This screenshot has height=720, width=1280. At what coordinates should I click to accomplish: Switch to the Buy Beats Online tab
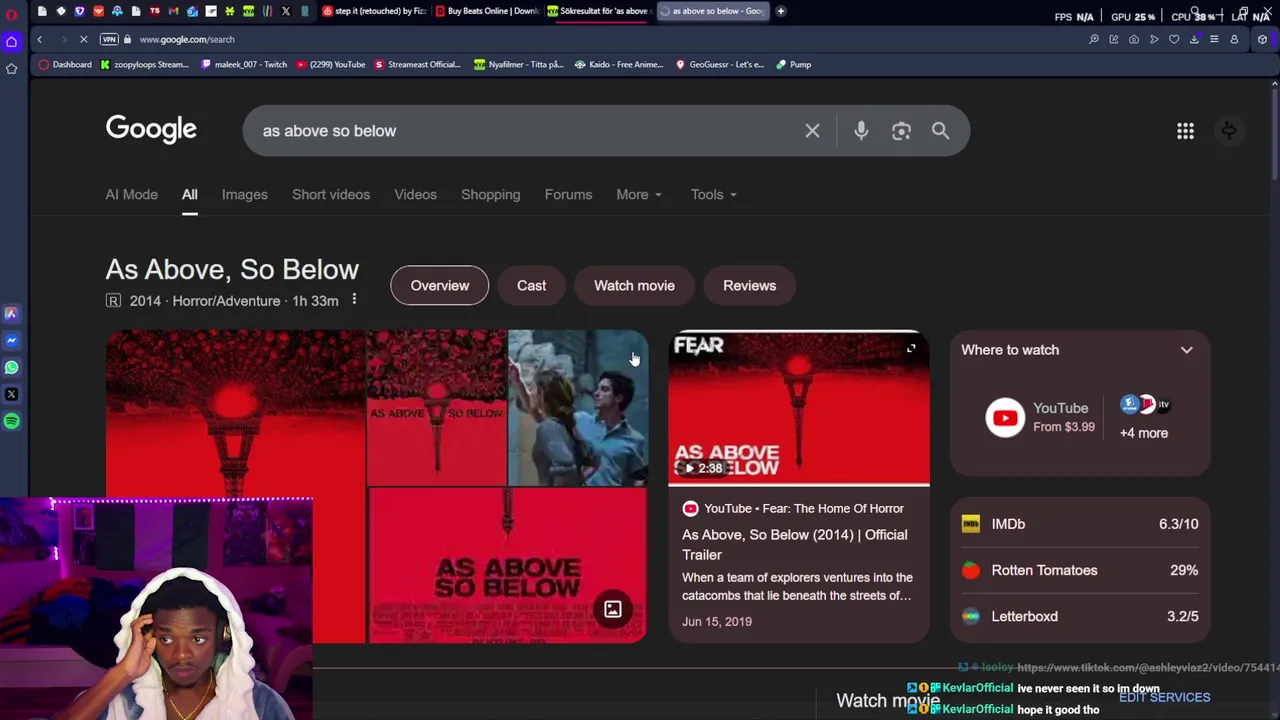(487, 11)
